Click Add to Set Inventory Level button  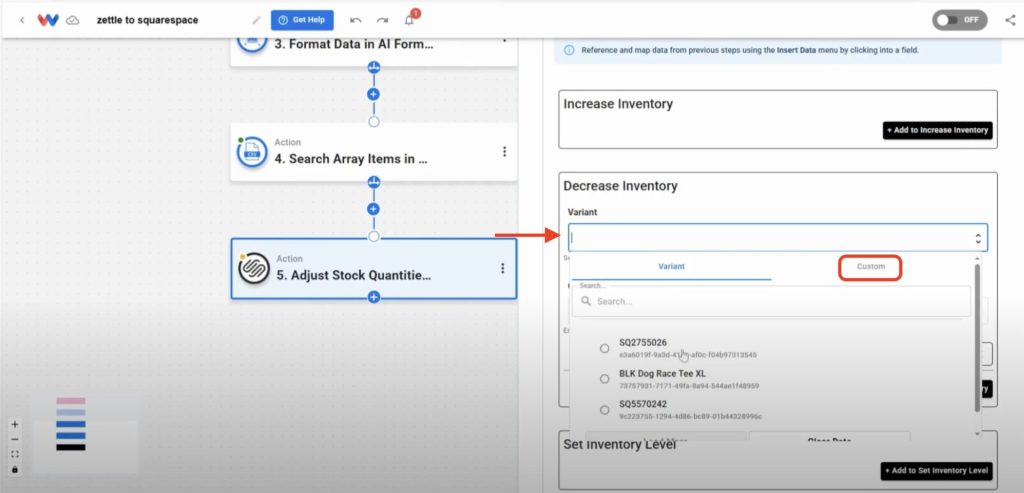point(936,471)
